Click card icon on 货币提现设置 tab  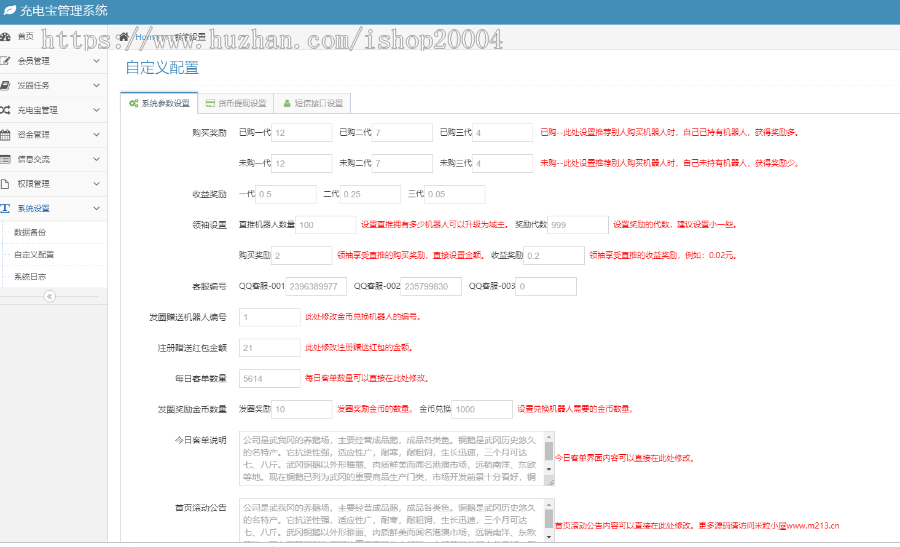point(210,103)
